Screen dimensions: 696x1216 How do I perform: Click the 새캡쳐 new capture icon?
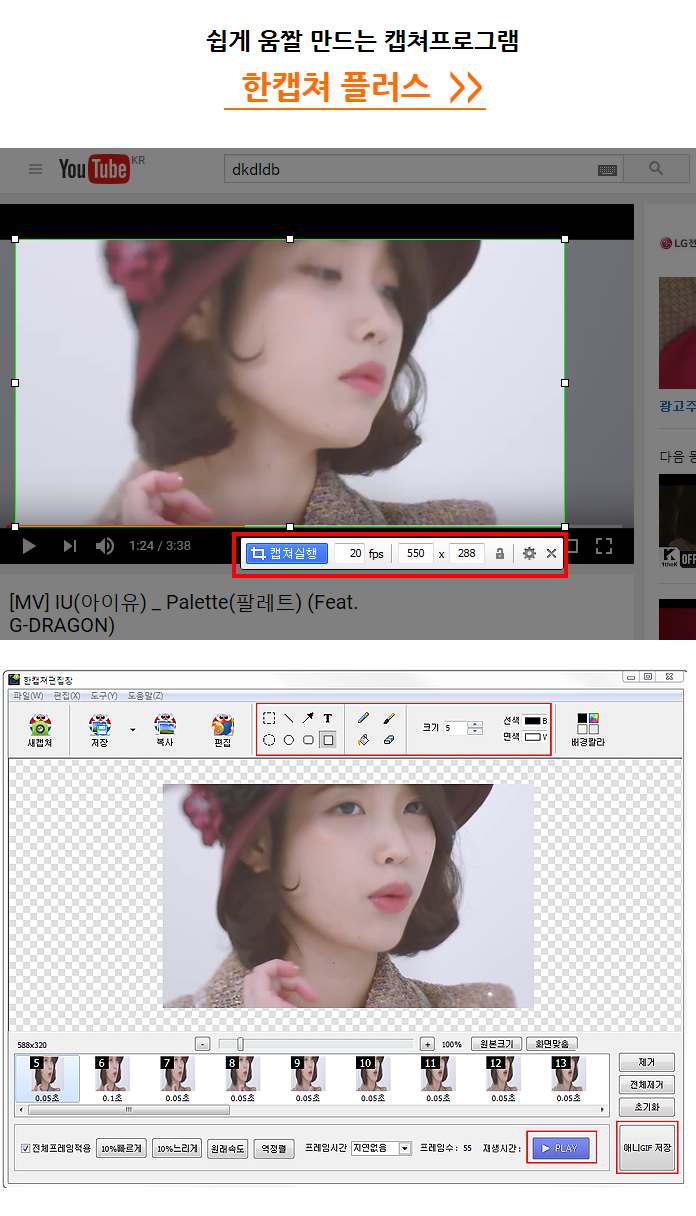tap(39, 730)
